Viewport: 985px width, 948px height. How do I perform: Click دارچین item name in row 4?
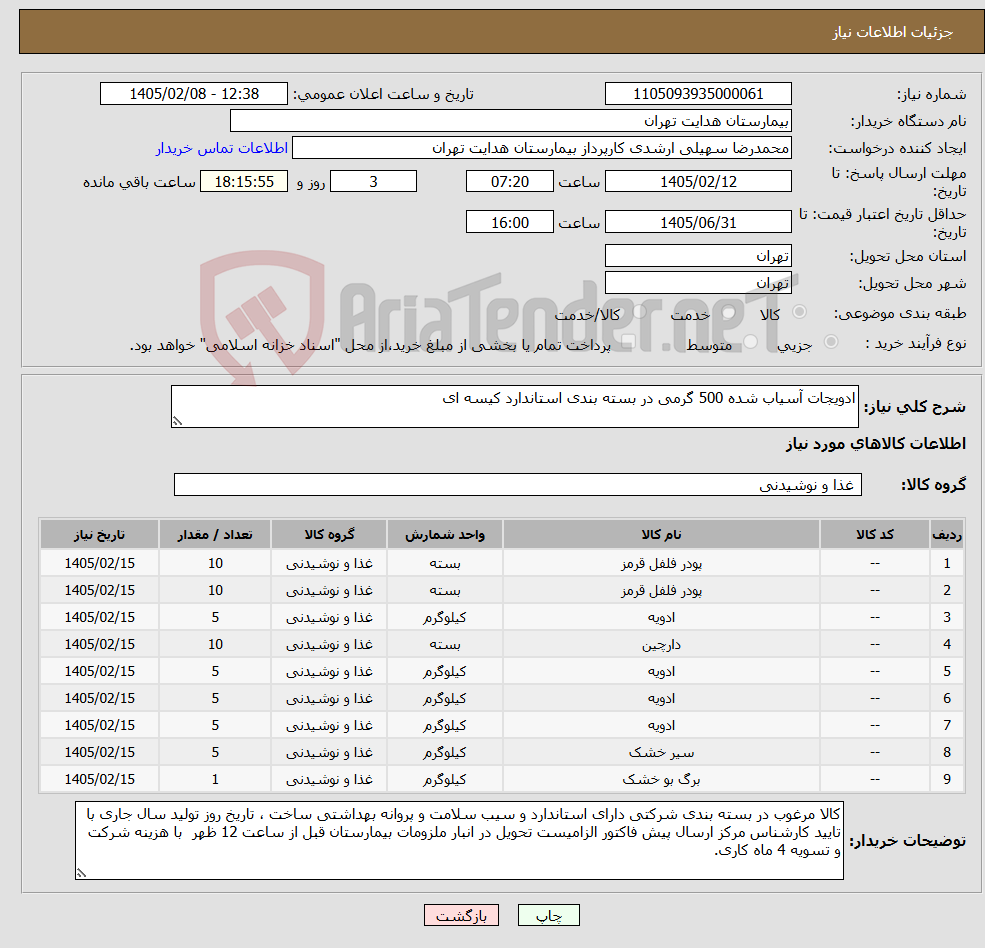[x=661, y=645]
